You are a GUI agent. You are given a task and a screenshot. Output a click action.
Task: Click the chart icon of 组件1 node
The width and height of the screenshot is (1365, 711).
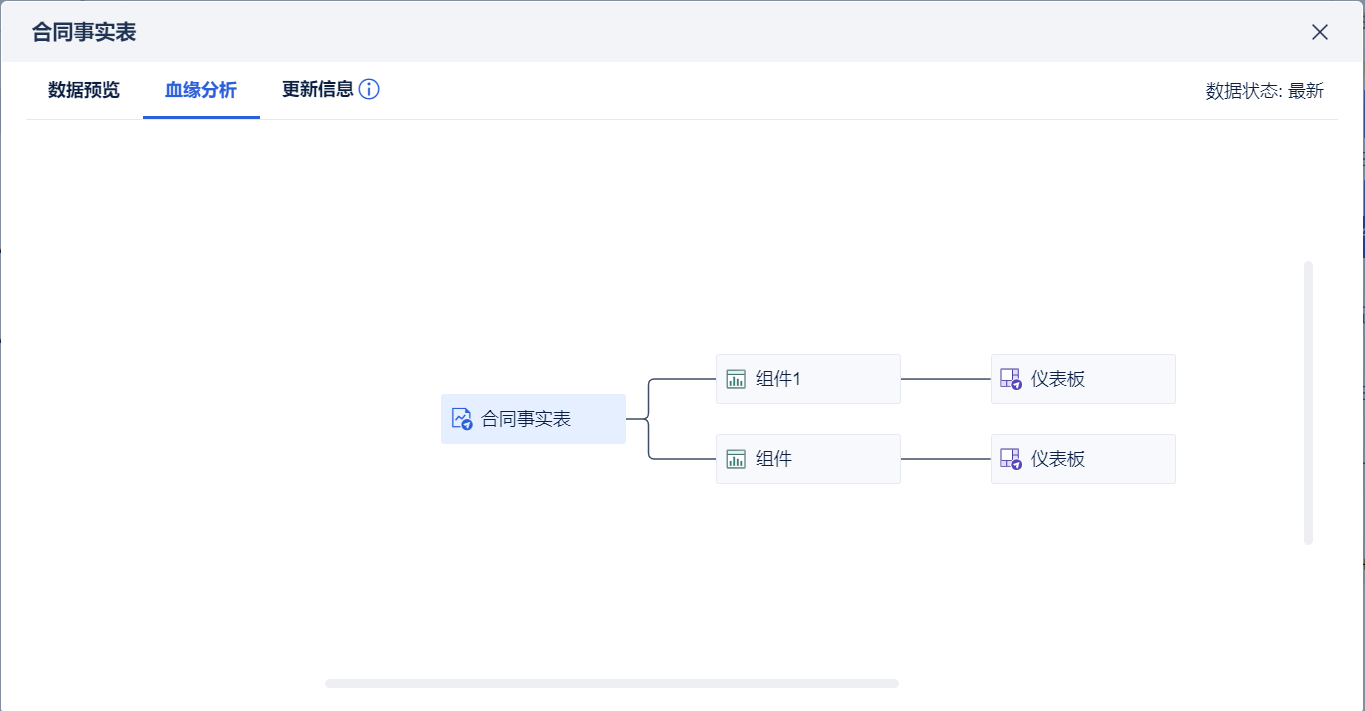pyautogui.click(x=736, y=379)
